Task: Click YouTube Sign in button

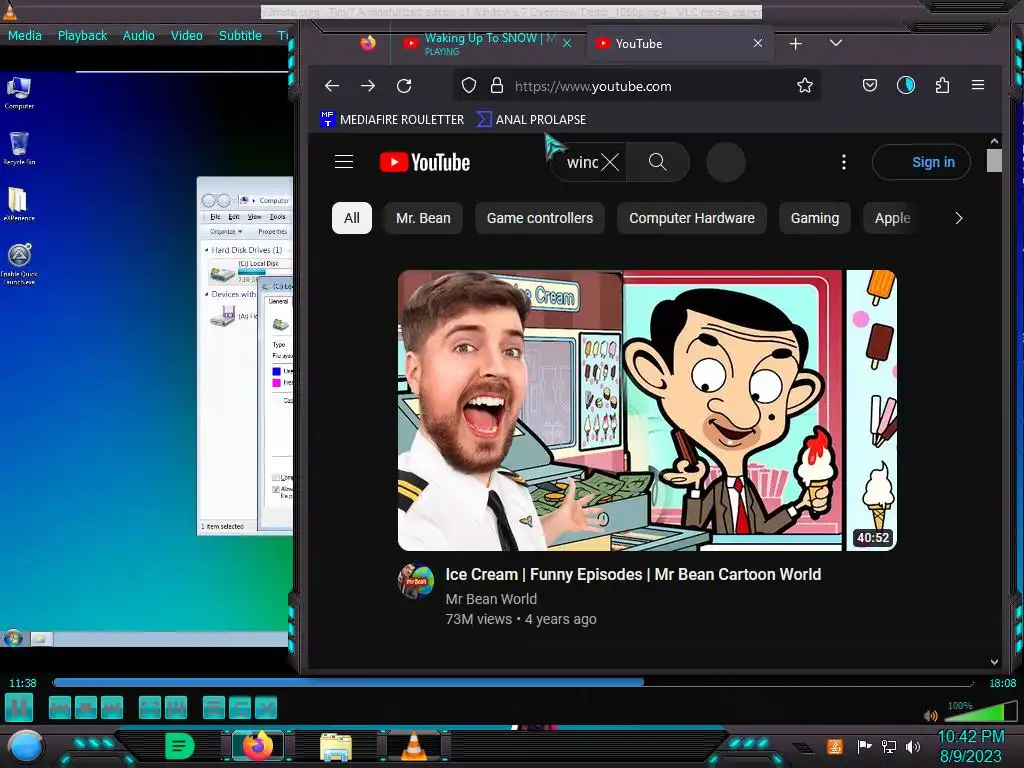Action: (x=921, y=162)
